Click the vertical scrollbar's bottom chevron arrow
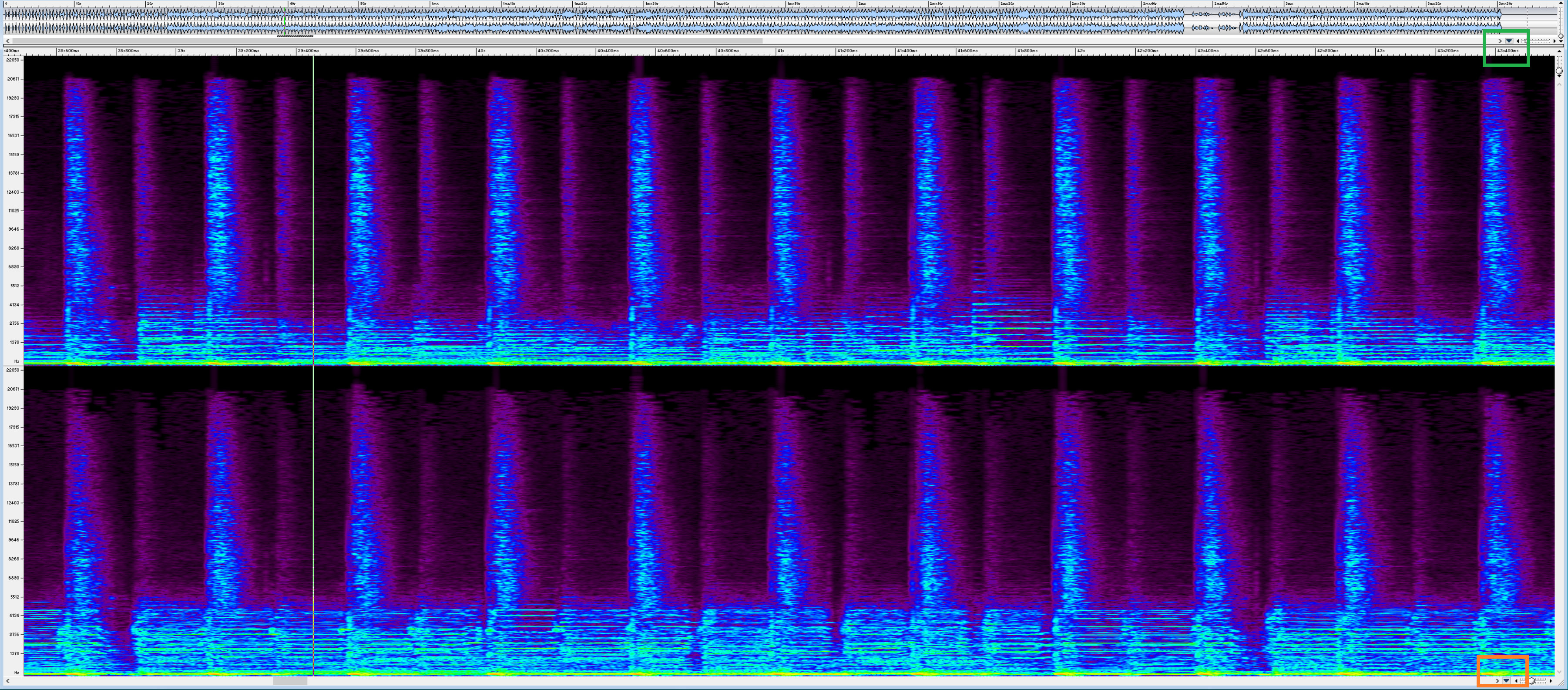 tap(1559, 672)
